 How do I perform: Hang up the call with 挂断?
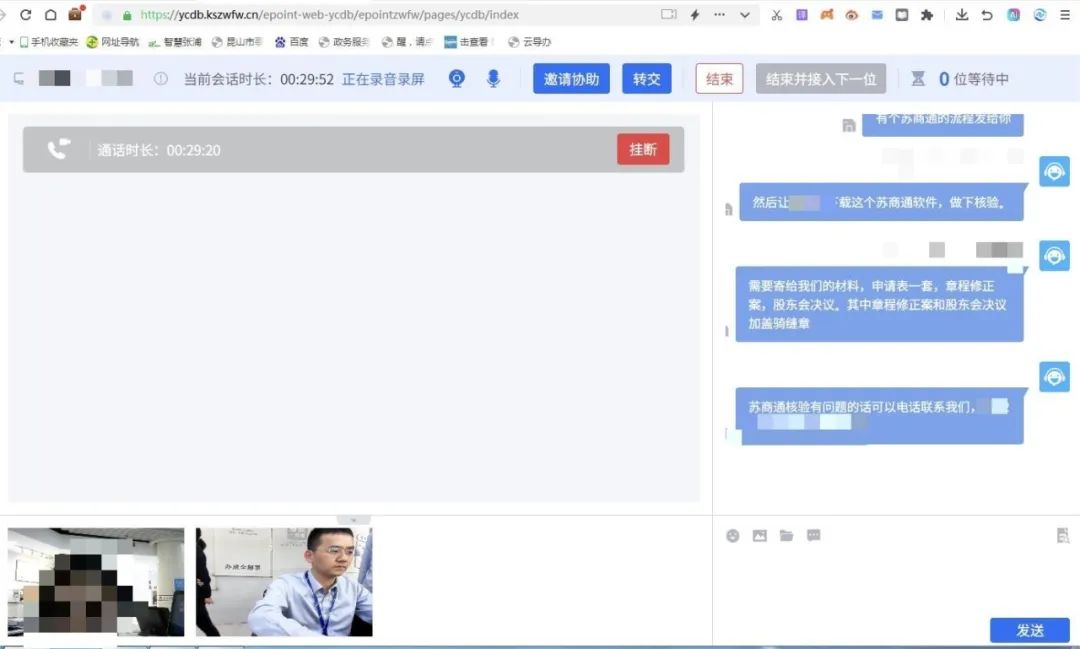point(643,149)
